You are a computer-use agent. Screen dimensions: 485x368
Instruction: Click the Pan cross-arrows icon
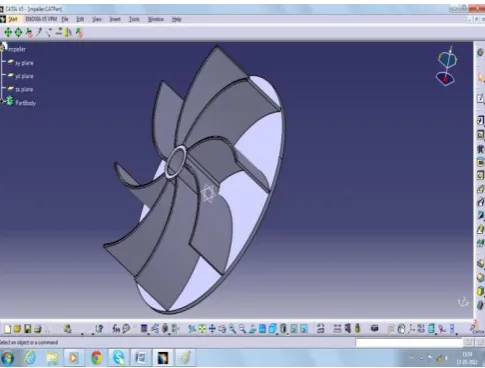[x=212, y=329]
